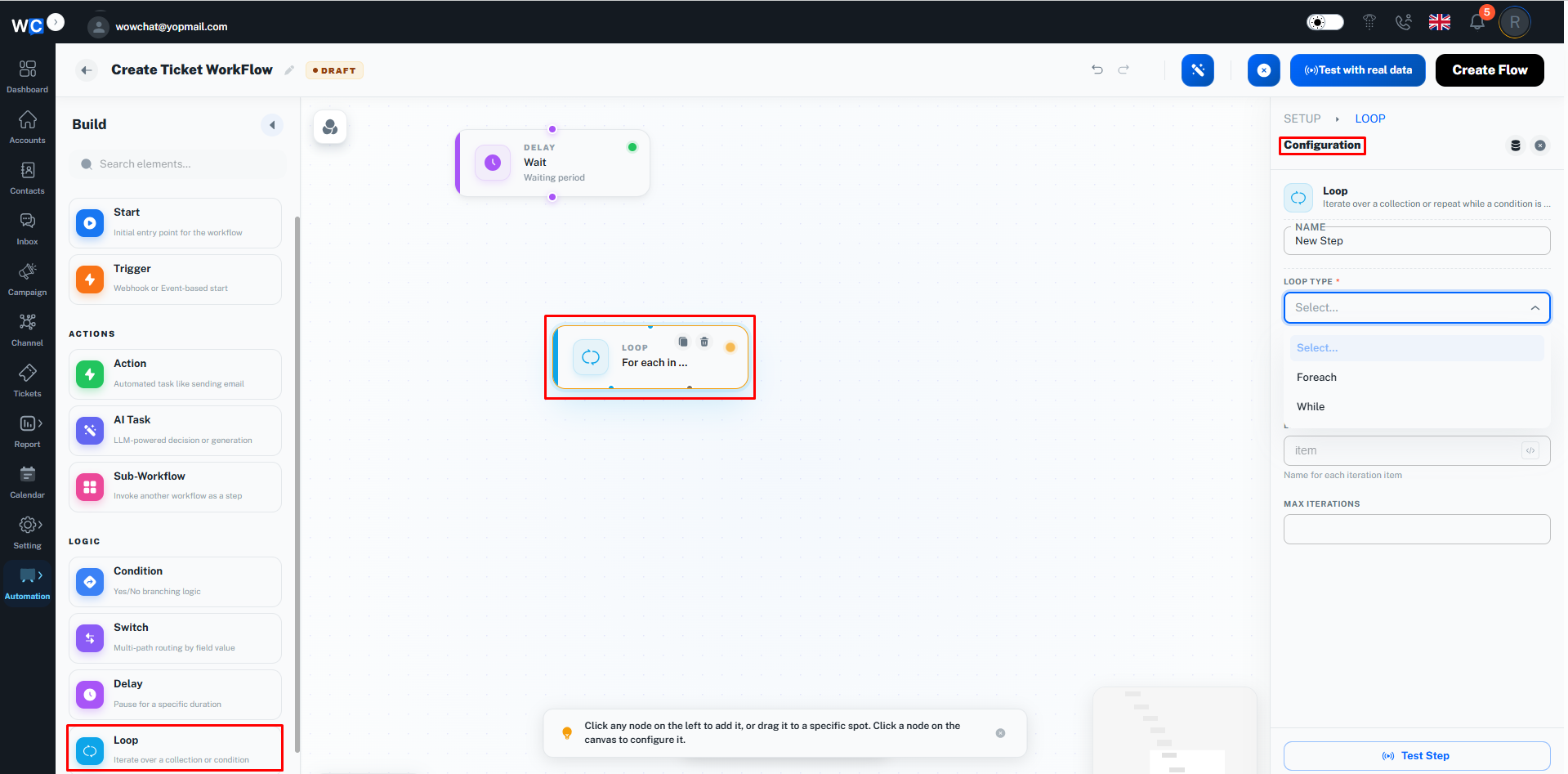Choose Foreach loop type
Screen dimensions: 1568x774
[x=1417, y=378]
